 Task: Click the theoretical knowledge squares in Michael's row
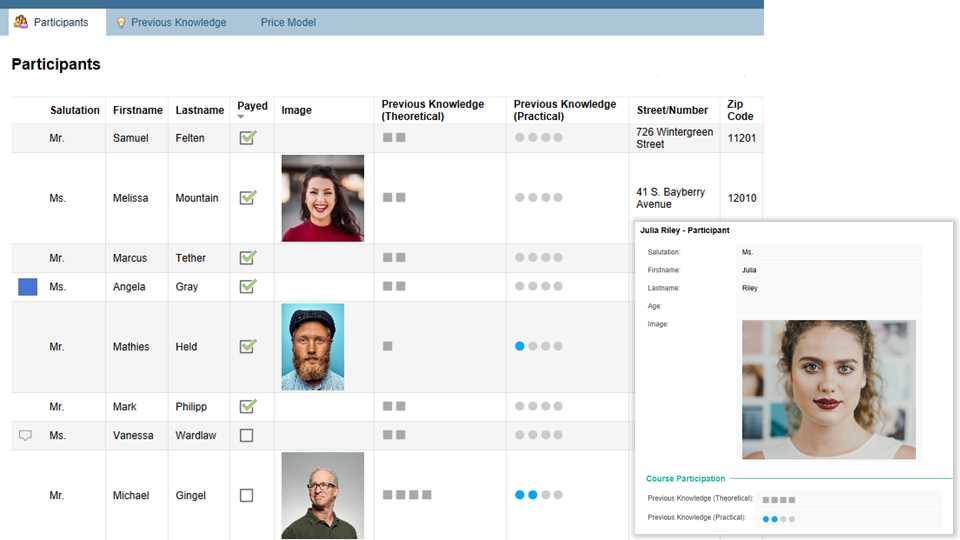407,495
